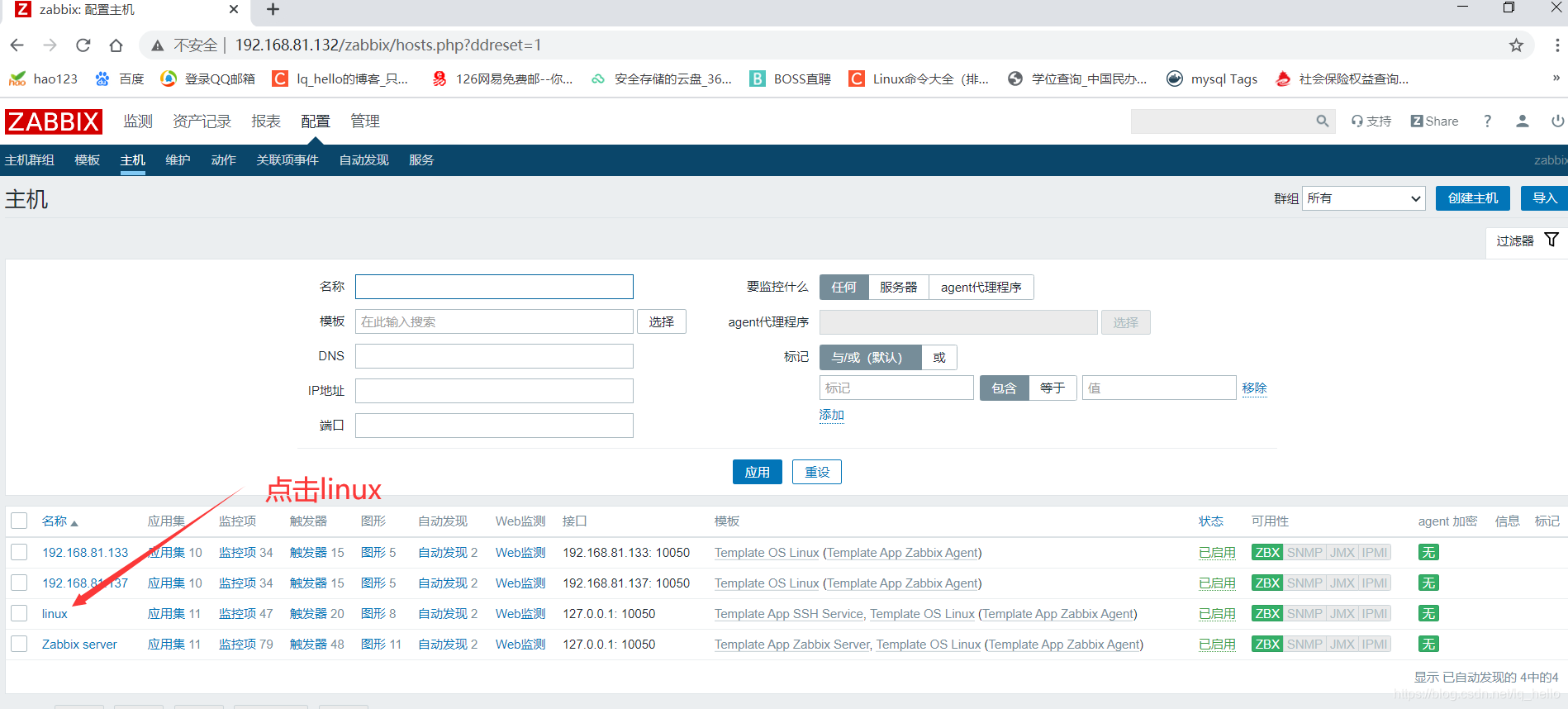Screen dimensions: 1568x709
Task: Click the 重设 filter button
Action: click(817, 472)
